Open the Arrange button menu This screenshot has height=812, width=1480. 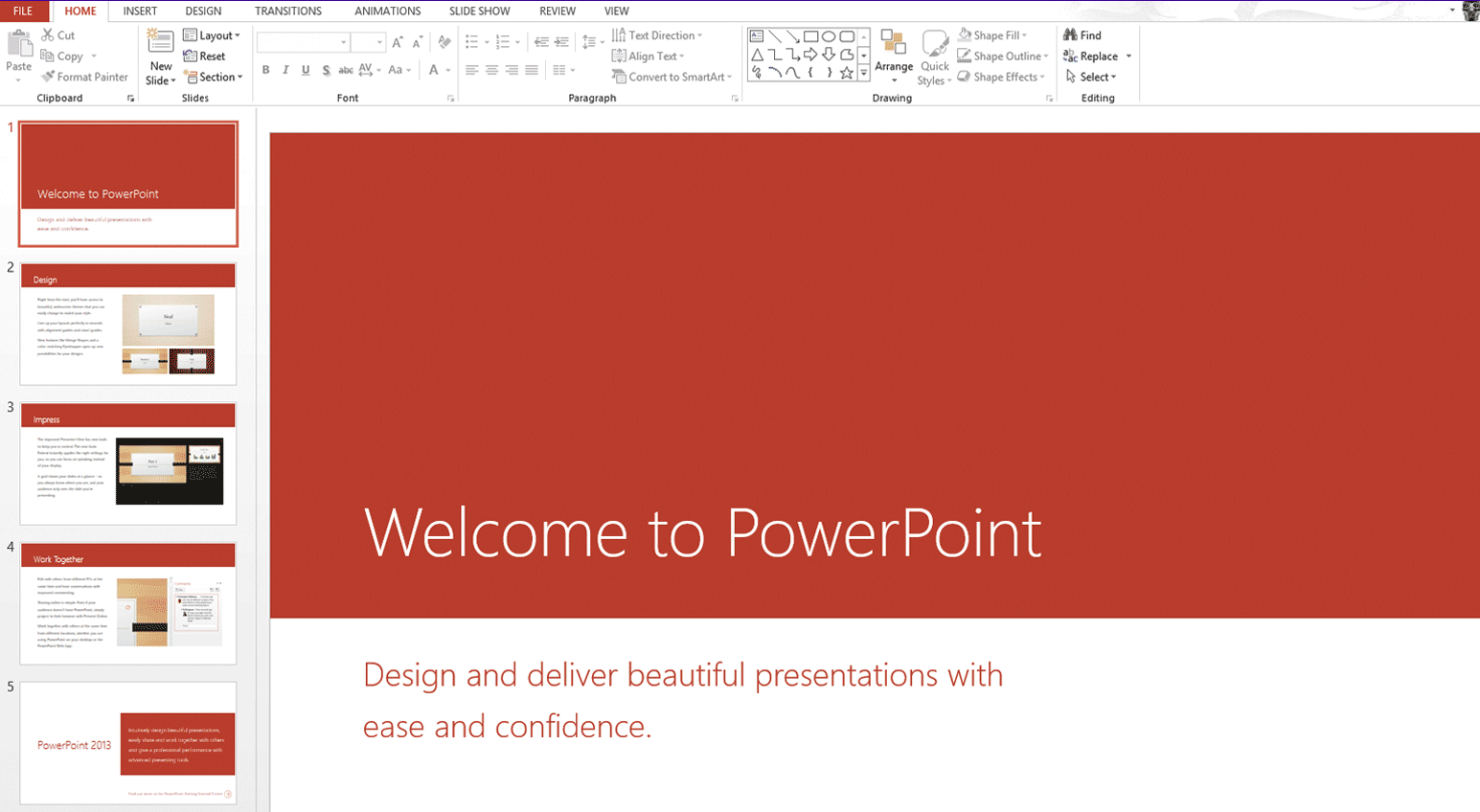click(894, 57)
